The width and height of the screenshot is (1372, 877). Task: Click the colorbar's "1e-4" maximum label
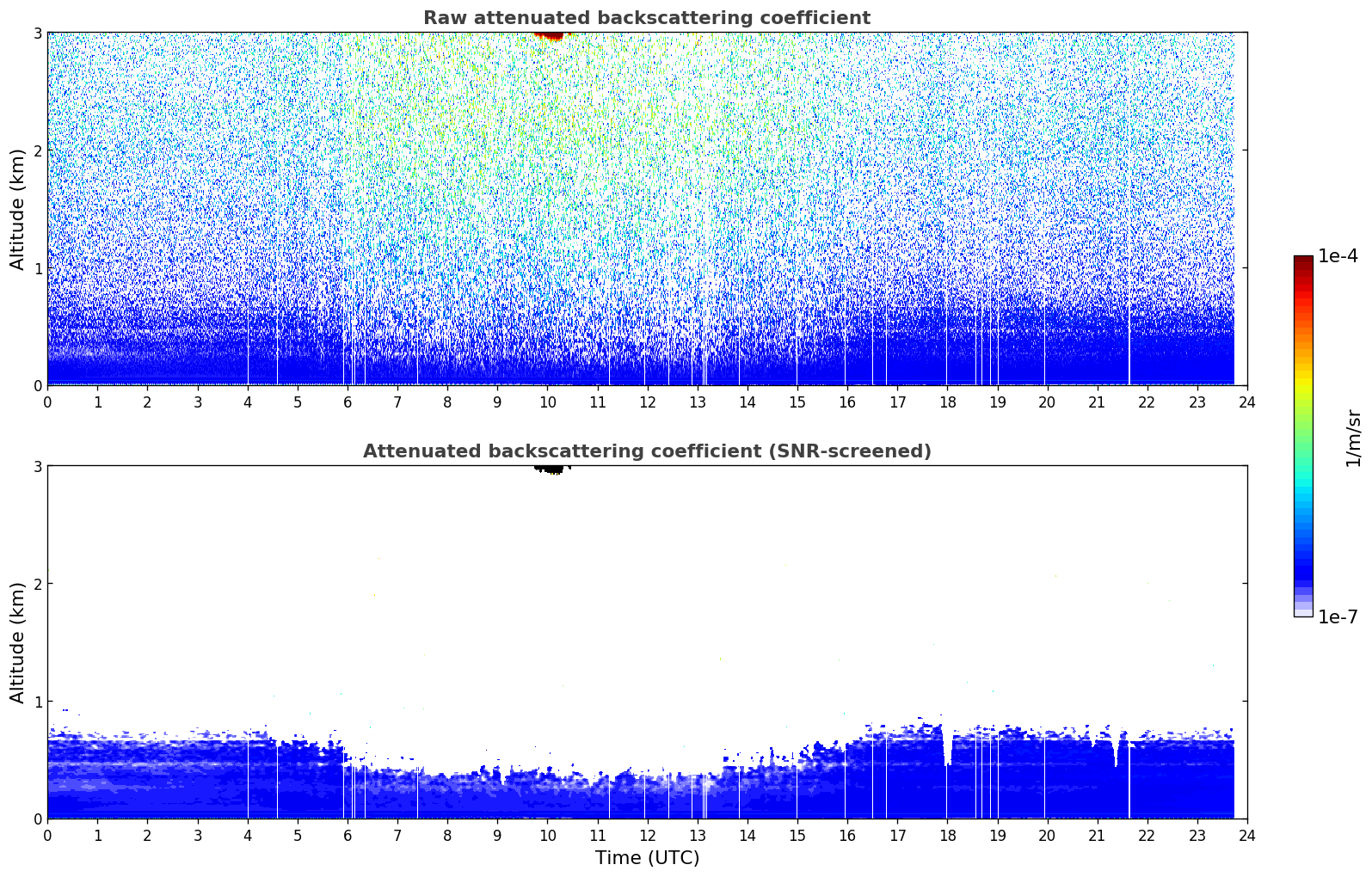point(1338,256)
